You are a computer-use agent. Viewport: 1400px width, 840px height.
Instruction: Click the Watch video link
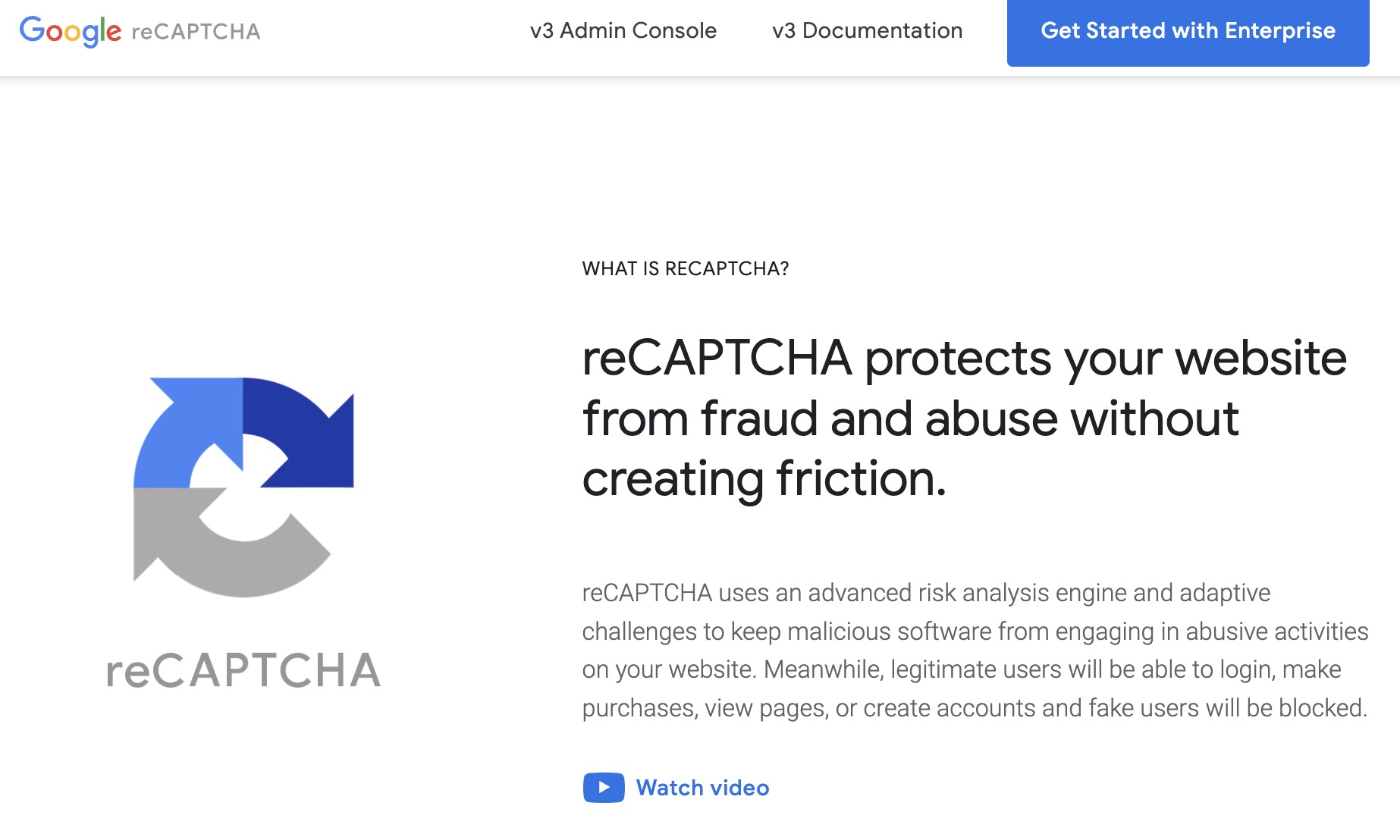(x=703, y=788)
